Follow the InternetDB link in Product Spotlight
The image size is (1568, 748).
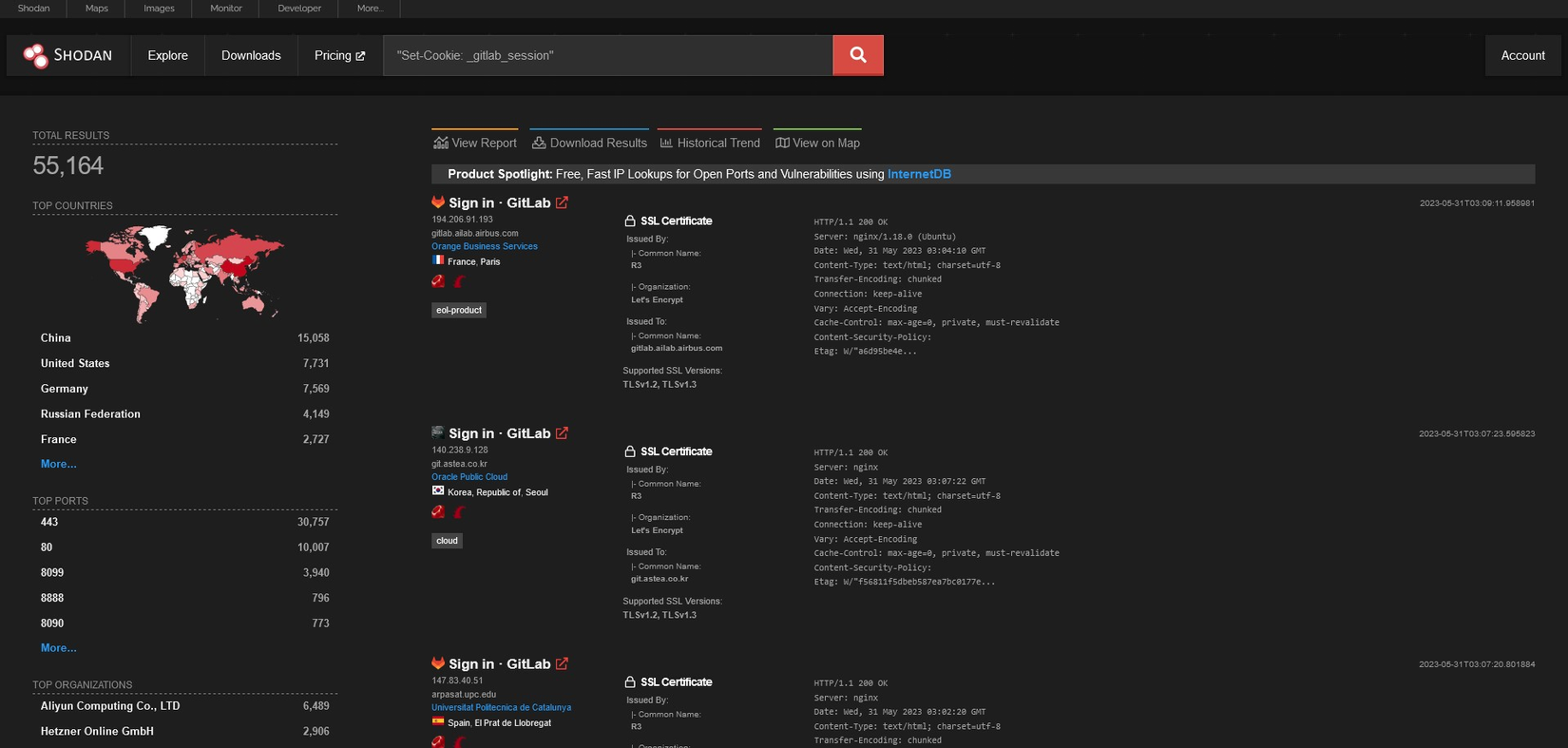point(919,174)
